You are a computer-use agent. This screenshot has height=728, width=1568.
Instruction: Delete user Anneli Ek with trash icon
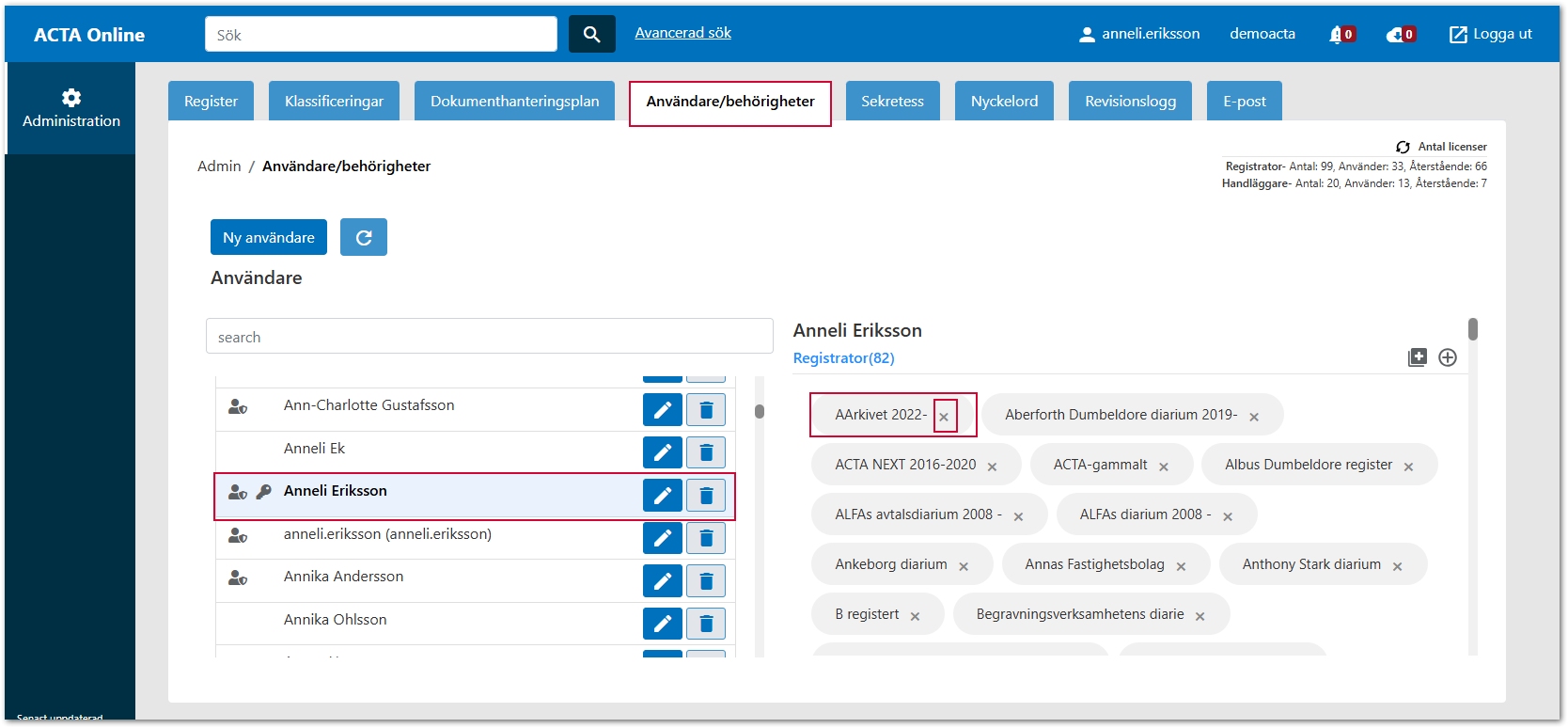[x=706, y=452]
